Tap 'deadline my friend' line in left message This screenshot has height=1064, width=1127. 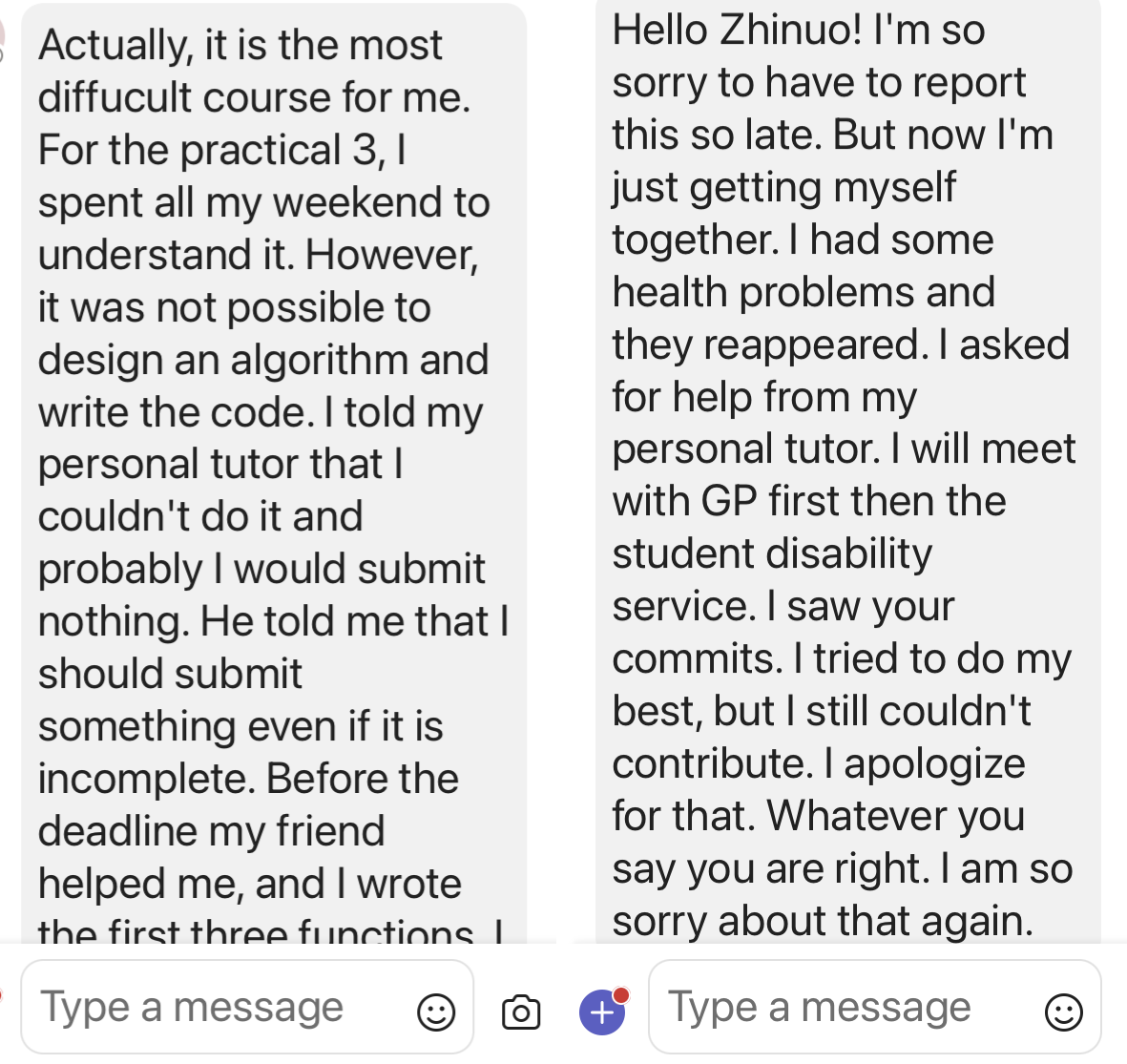(211, 831)
